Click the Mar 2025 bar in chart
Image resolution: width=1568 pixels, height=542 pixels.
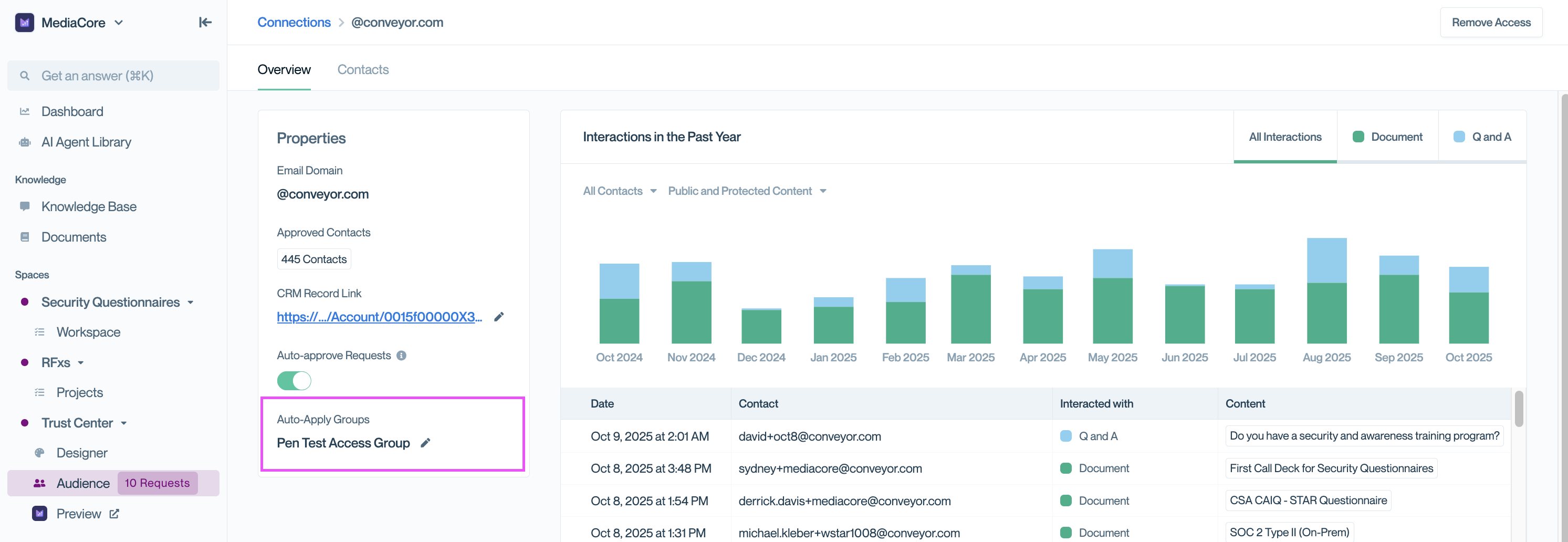(970, 305)
